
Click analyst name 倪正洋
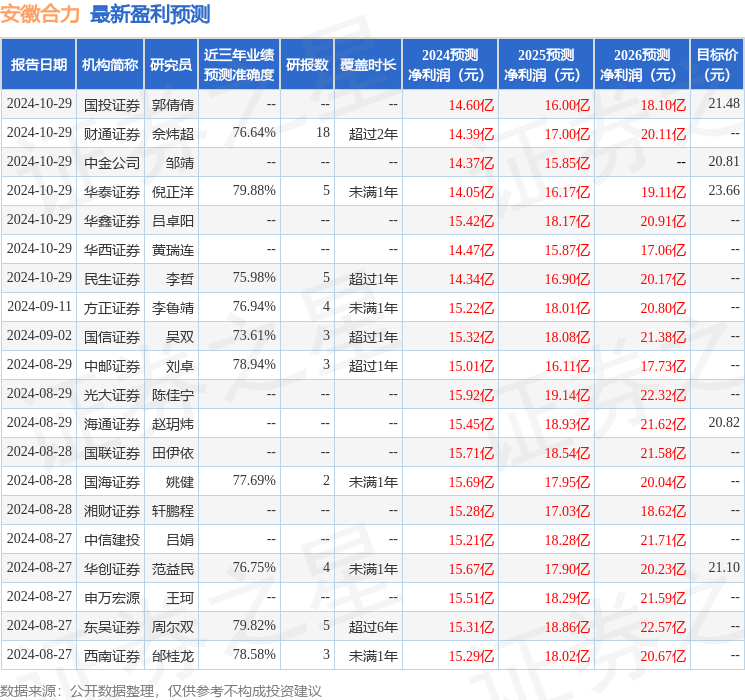coord(173,192)
